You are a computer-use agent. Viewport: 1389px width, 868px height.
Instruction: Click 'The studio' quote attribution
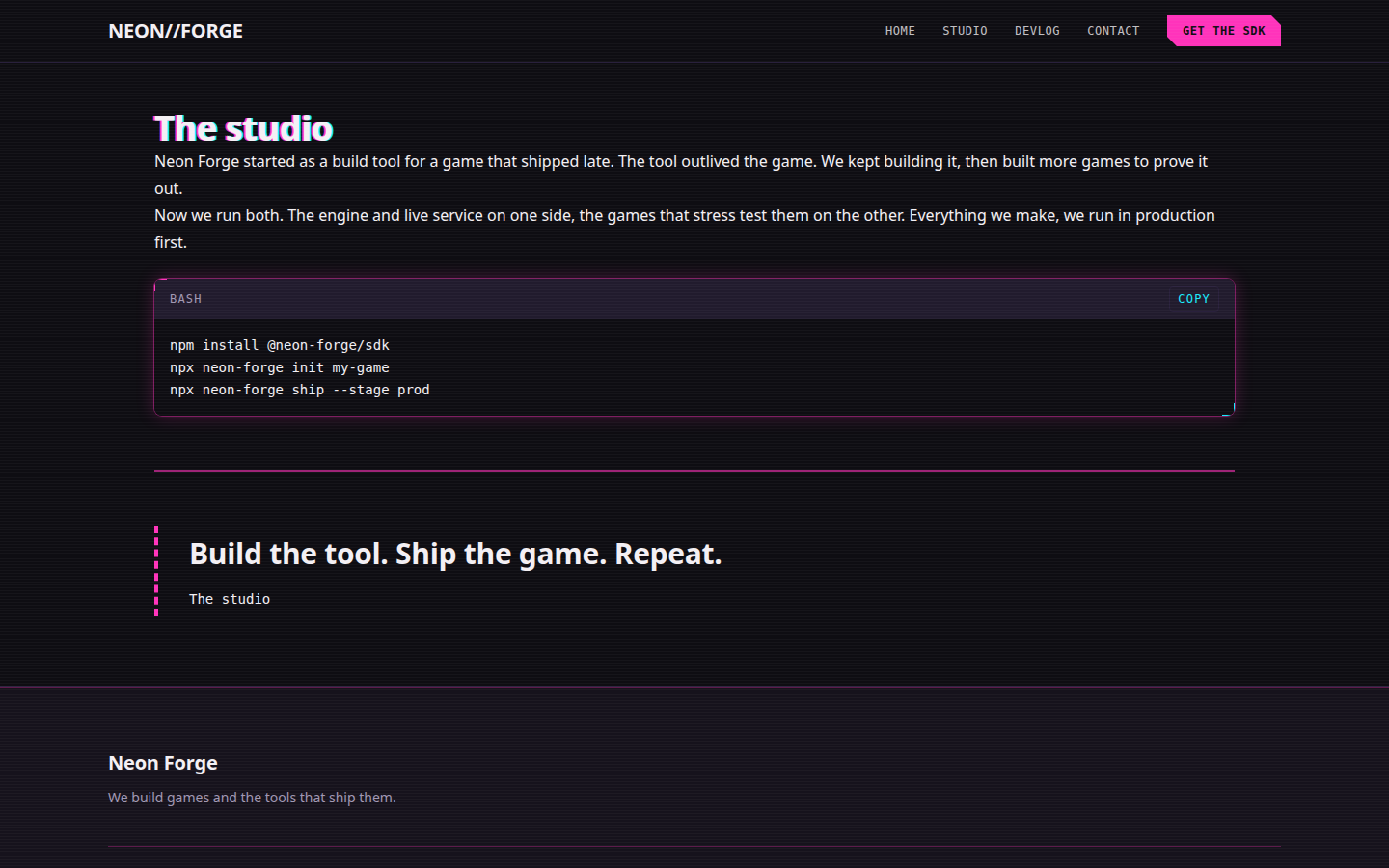tap(230, 599)
